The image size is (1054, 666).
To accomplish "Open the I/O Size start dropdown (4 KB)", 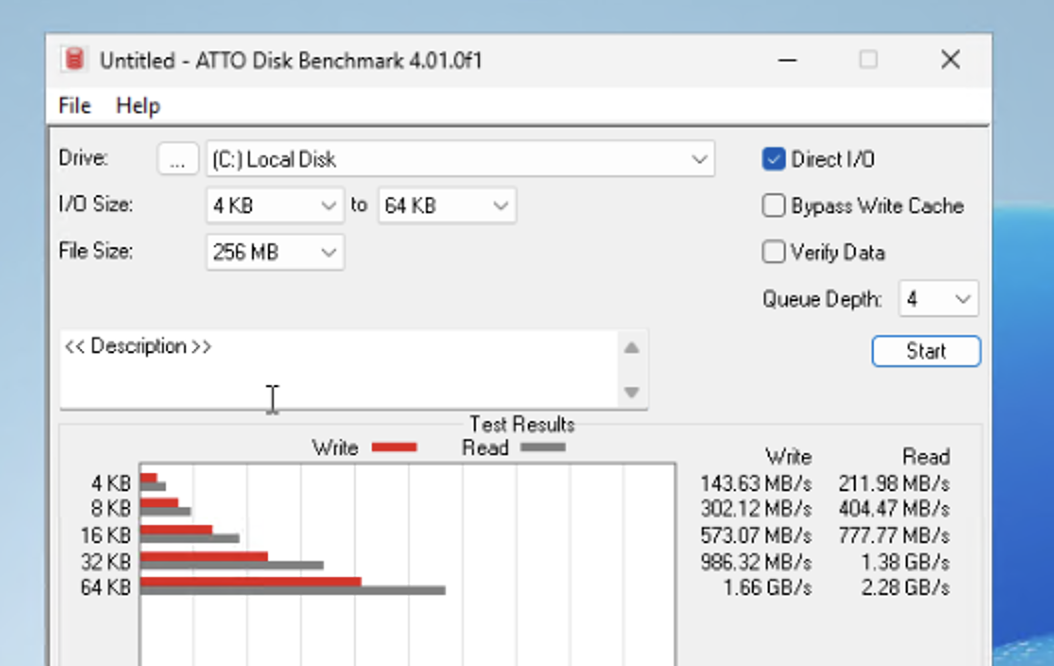I will (x=275, y=206).
